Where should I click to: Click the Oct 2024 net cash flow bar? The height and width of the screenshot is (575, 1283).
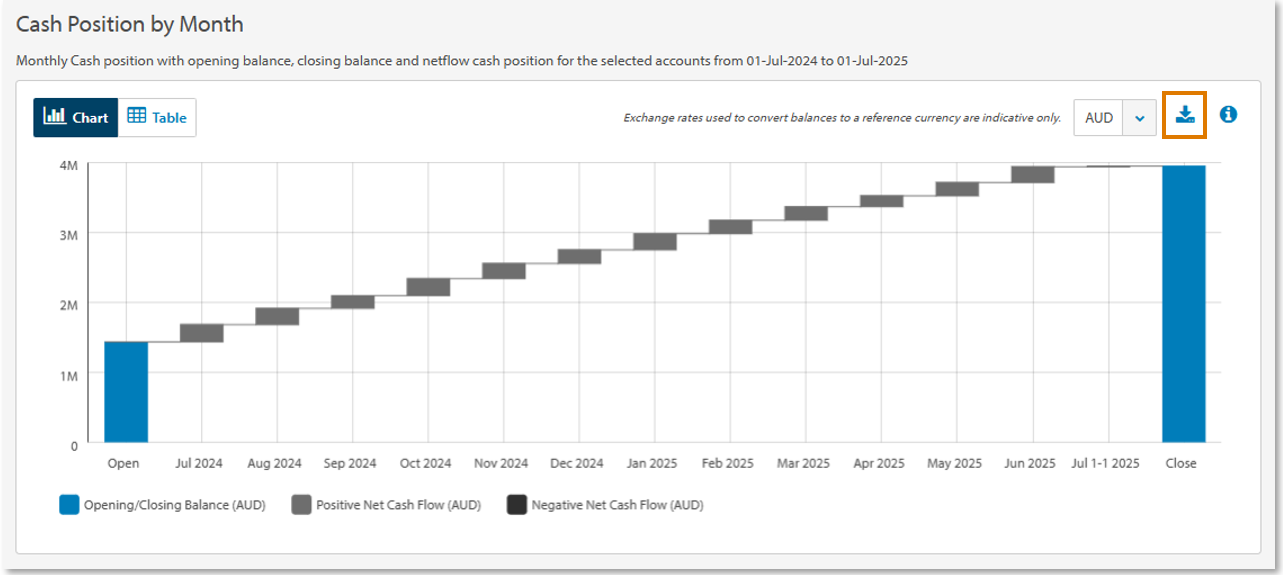coord(428,287)
